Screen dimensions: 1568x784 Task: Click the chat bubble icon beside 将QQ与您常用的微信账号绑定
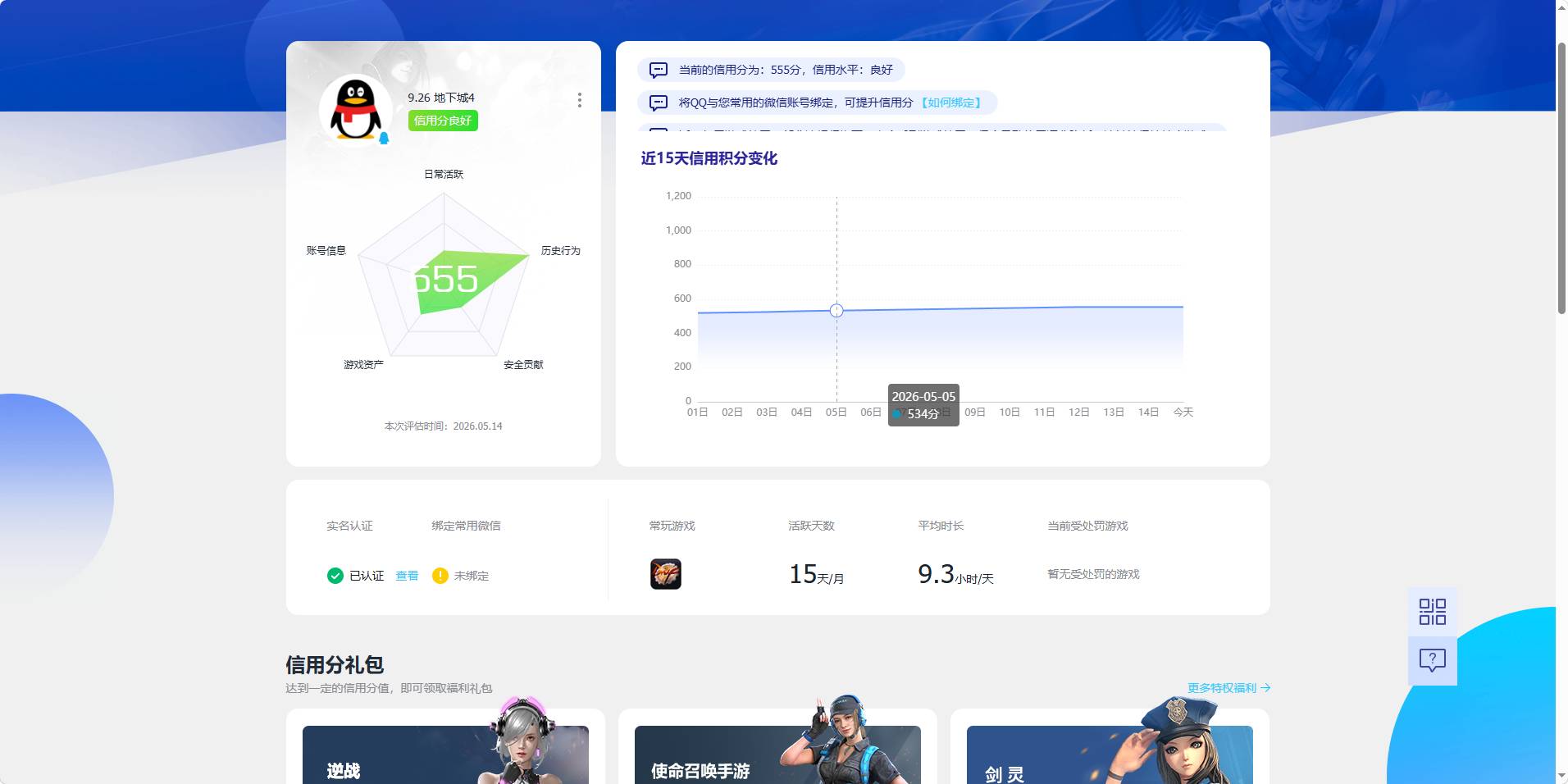tap(659, 103)
